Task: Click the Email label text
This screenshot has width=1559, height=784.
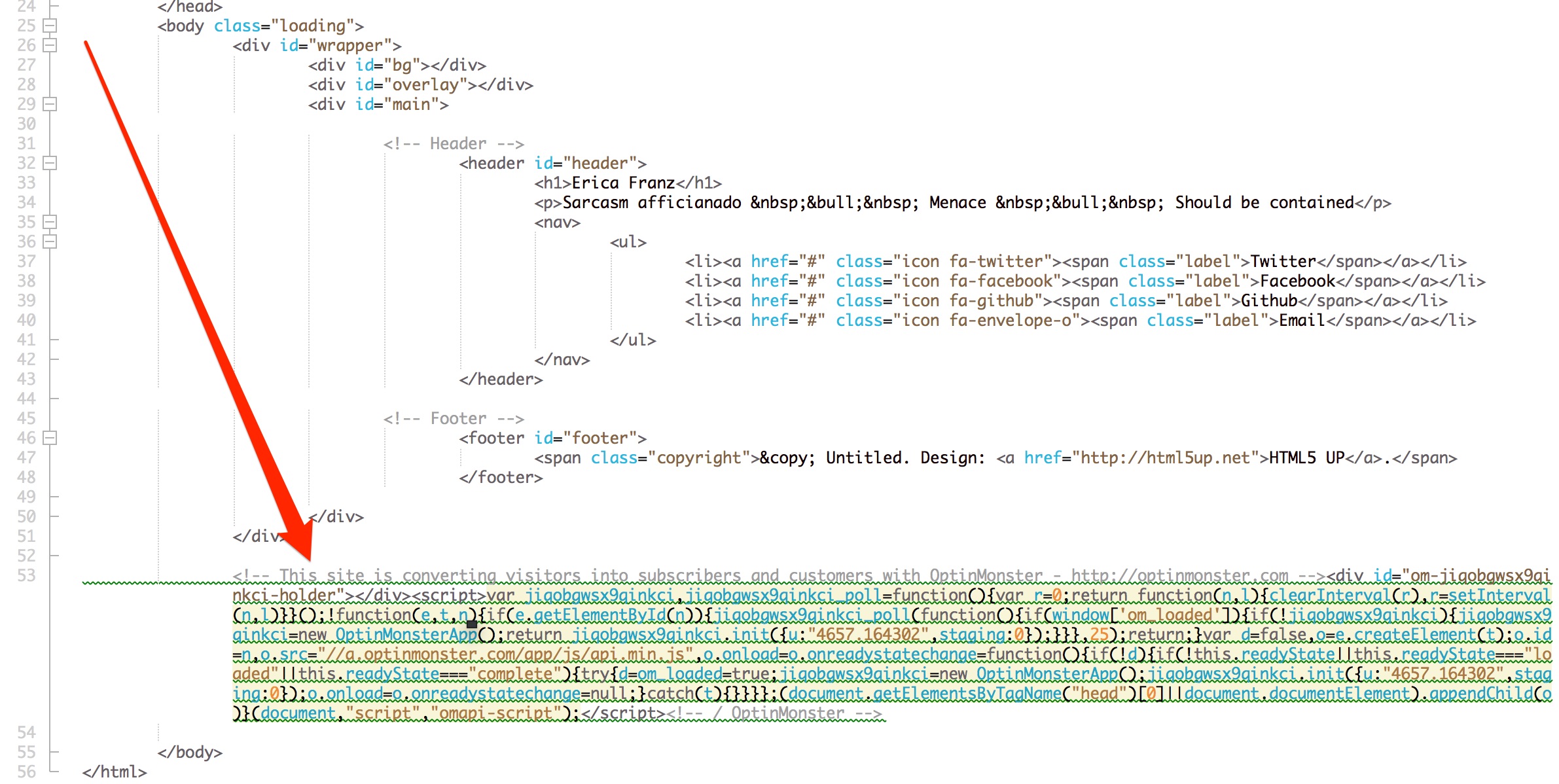Action: [x=1302, y=320]
